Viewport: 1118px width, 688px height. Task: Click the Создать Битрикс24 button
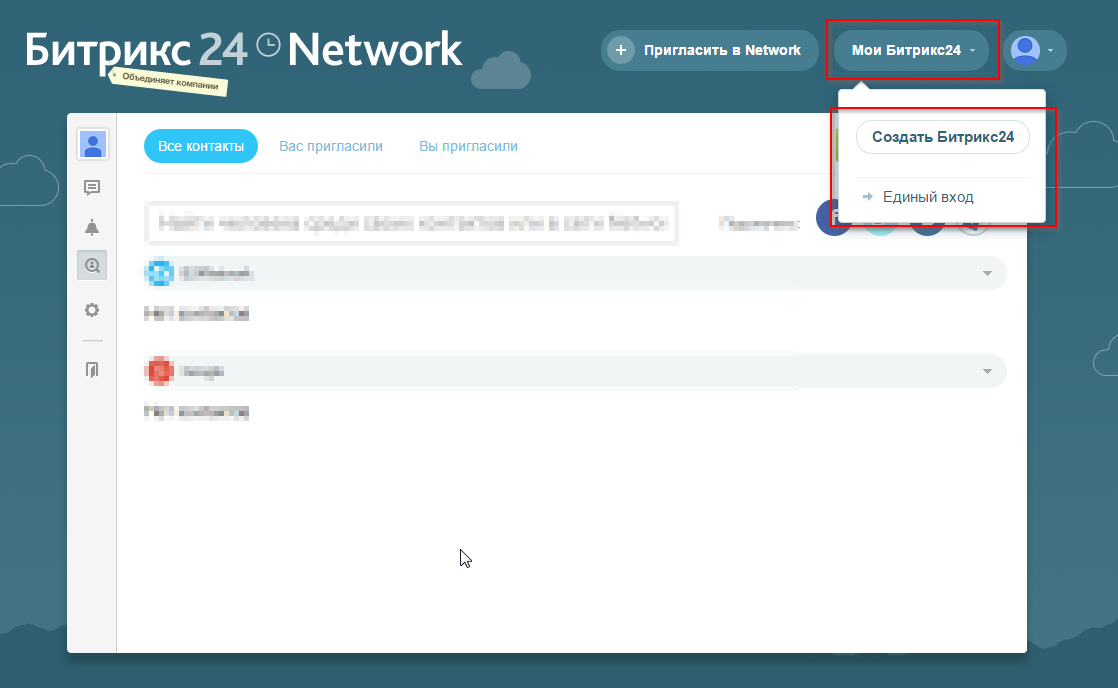[x=943, y=137]
